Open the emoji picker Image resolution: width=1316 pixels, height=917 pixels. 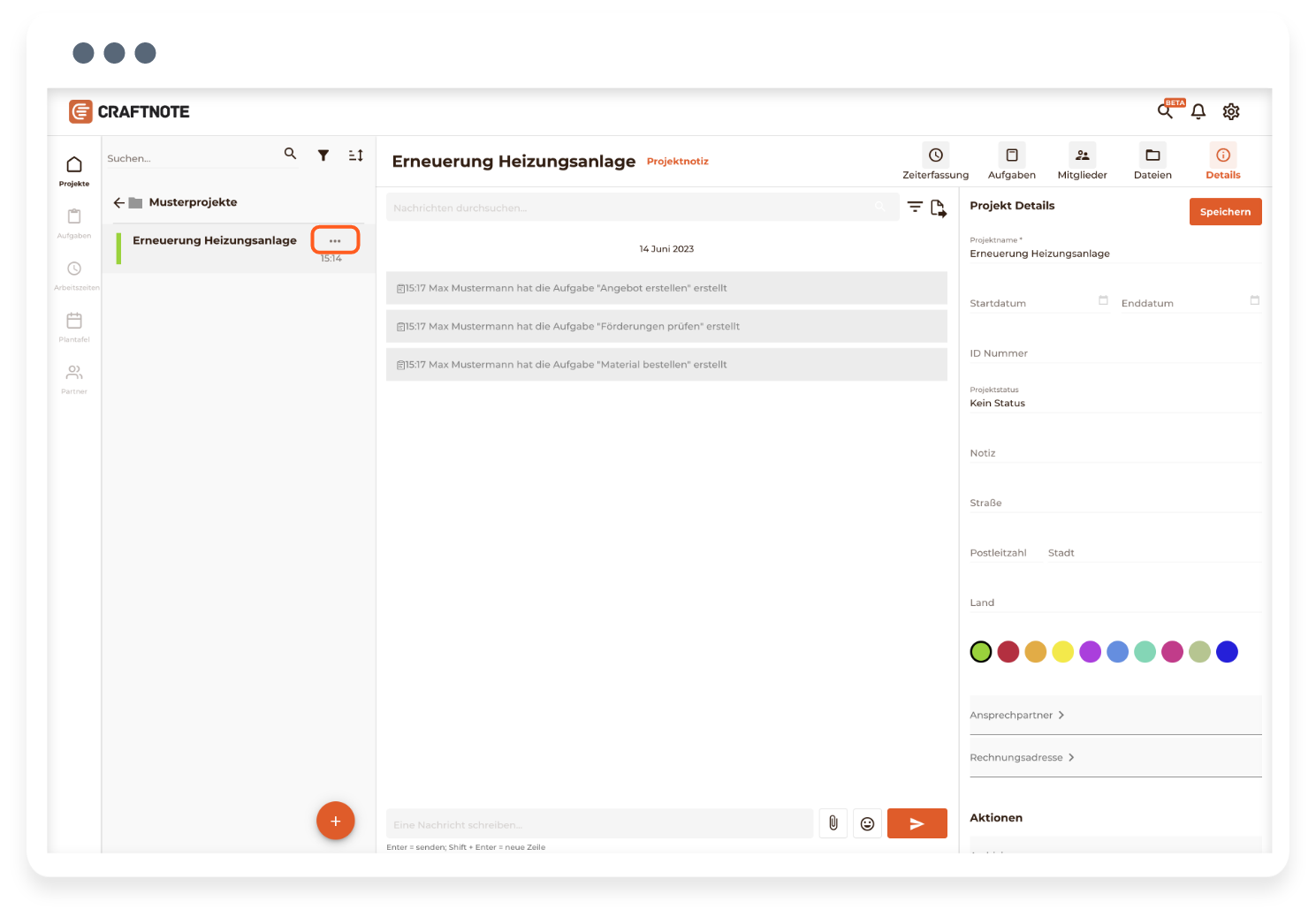tap(867, 823)
